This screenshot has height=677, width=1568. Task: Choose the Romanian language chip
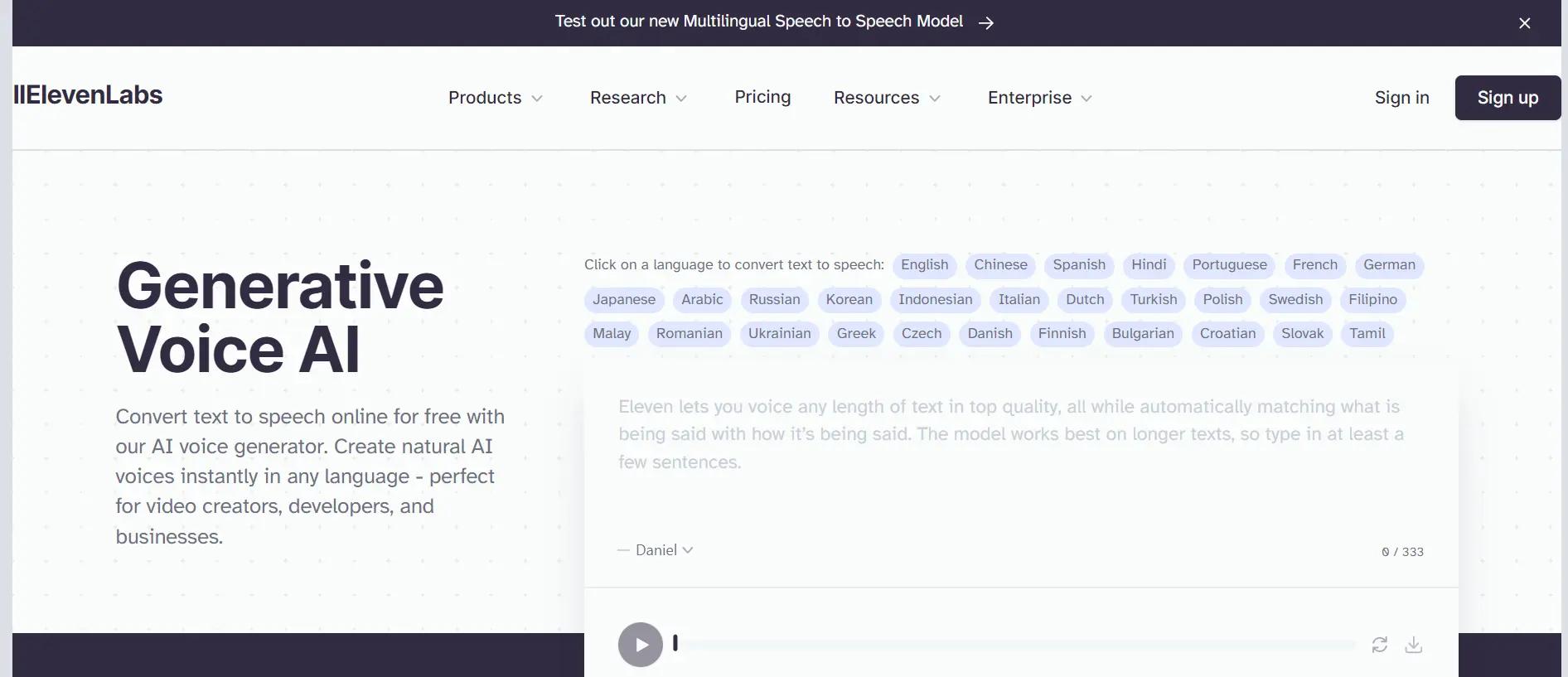689,334
